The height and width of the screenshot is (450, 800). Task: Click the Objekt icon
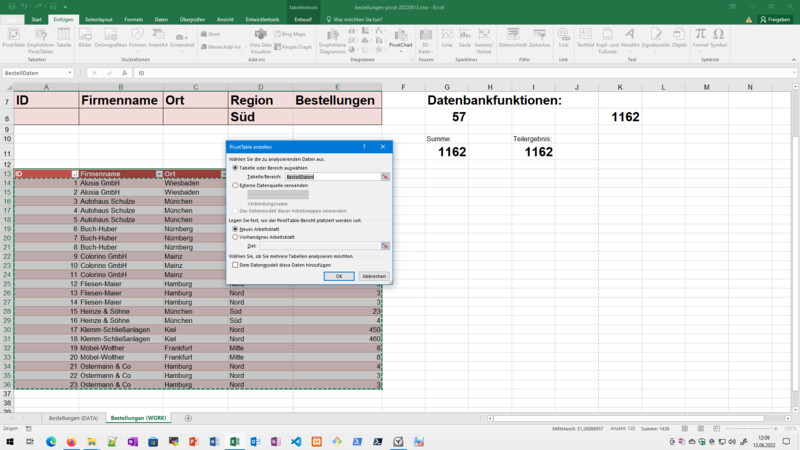point(679,38)
